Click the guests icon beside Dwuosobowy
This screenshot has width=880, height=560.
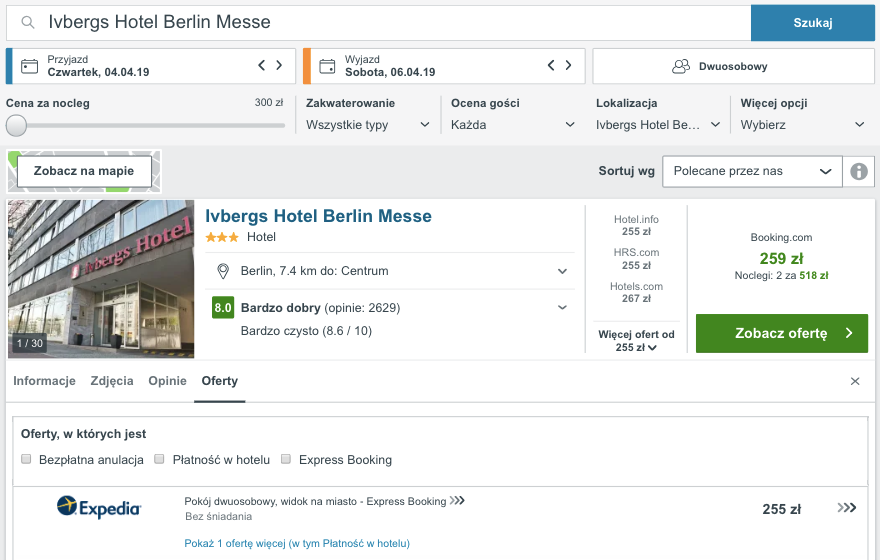pyautogui.click(x=681, y=66)
